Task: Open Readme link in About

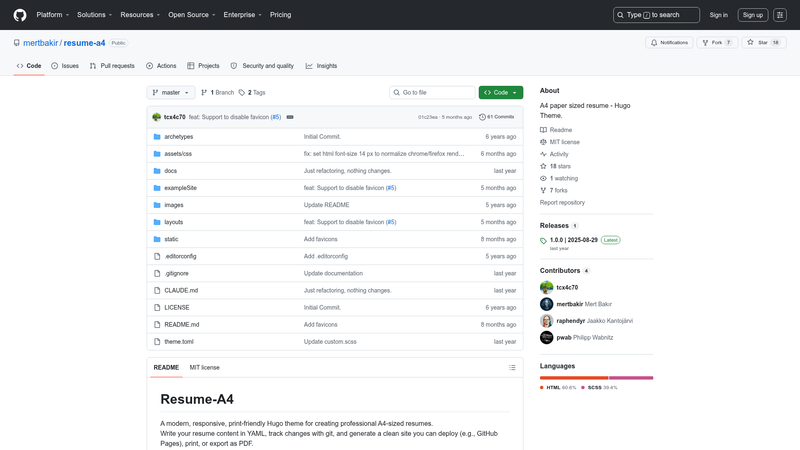Action: (556, 130)
